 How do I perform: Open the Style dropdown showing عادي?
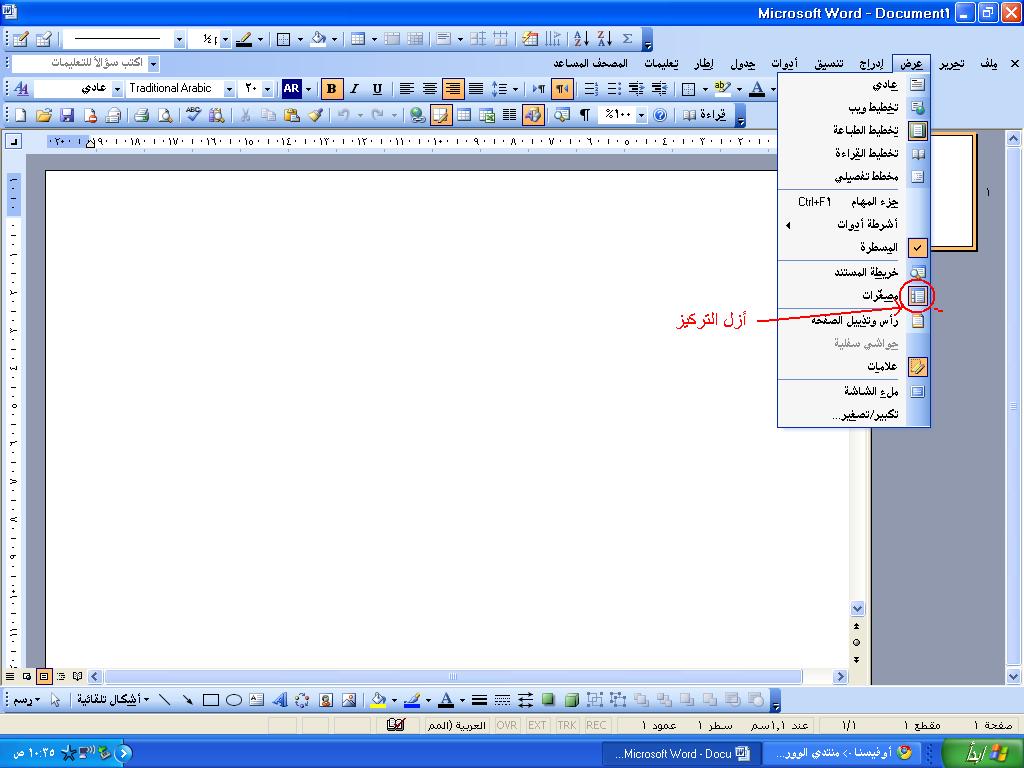point(118,89)
